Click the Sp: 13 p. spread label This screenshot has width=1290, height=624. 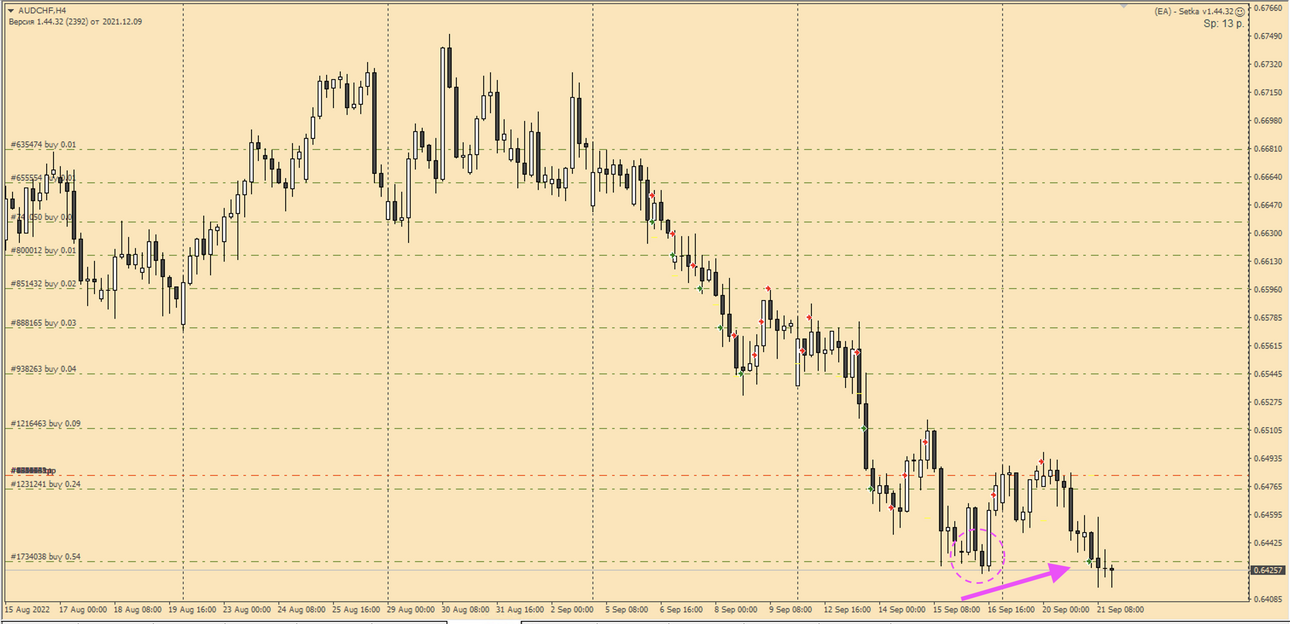(1224, 23)
